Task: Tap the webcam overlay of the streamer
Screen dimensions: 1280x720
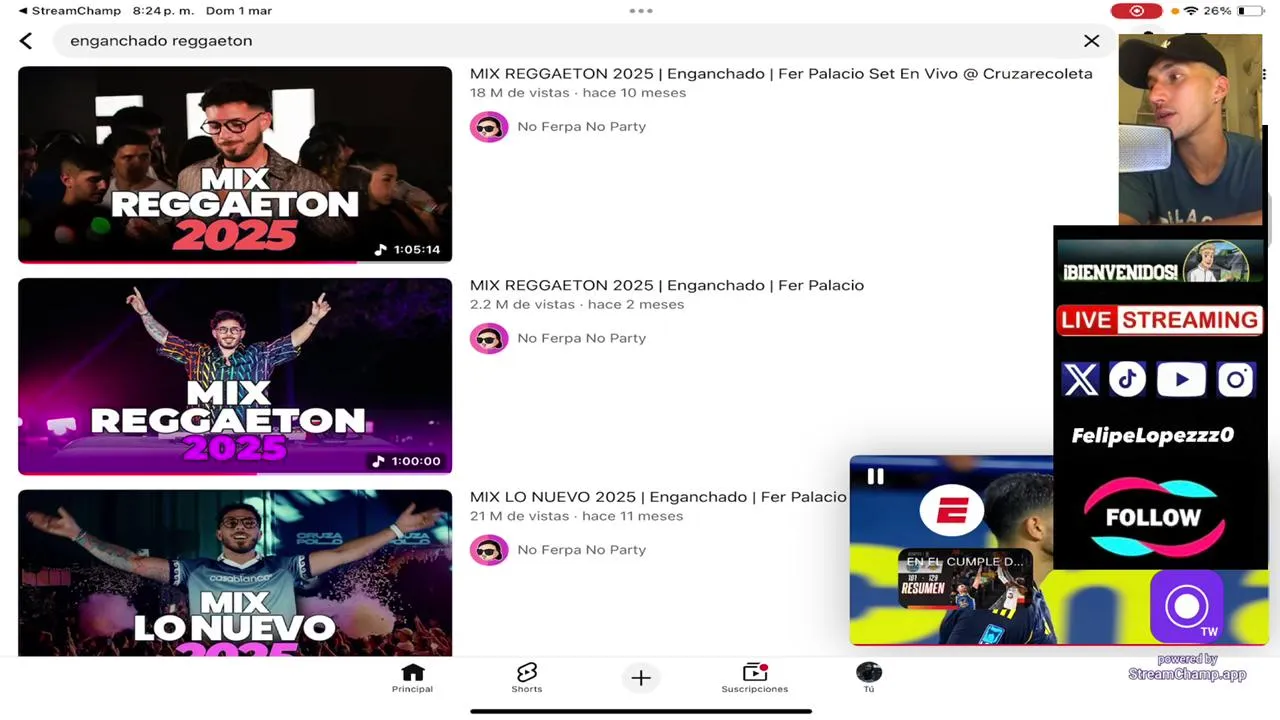Action: coord(1190,130)
